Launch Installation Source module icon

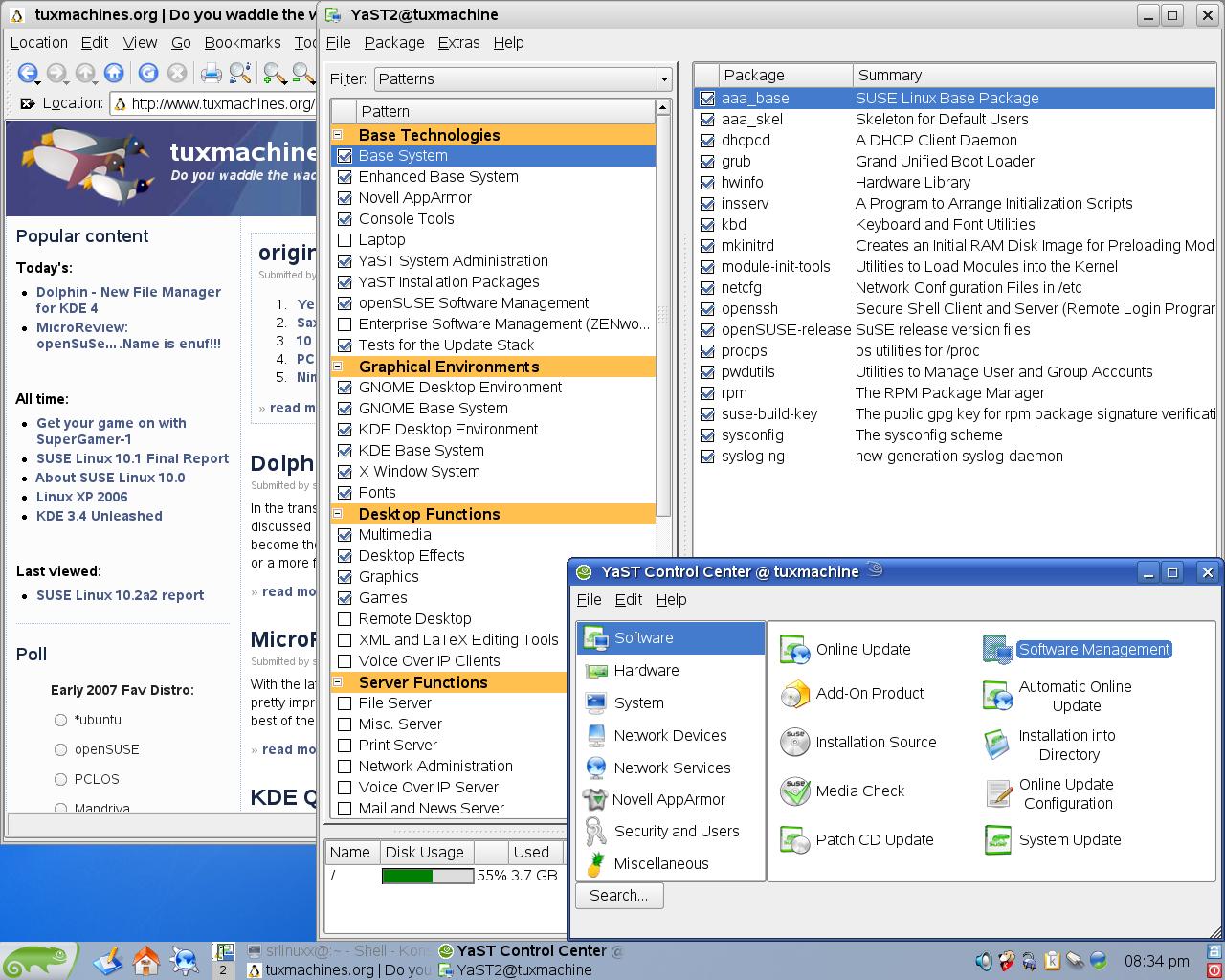pyautogui.click(x=795, y=743)
